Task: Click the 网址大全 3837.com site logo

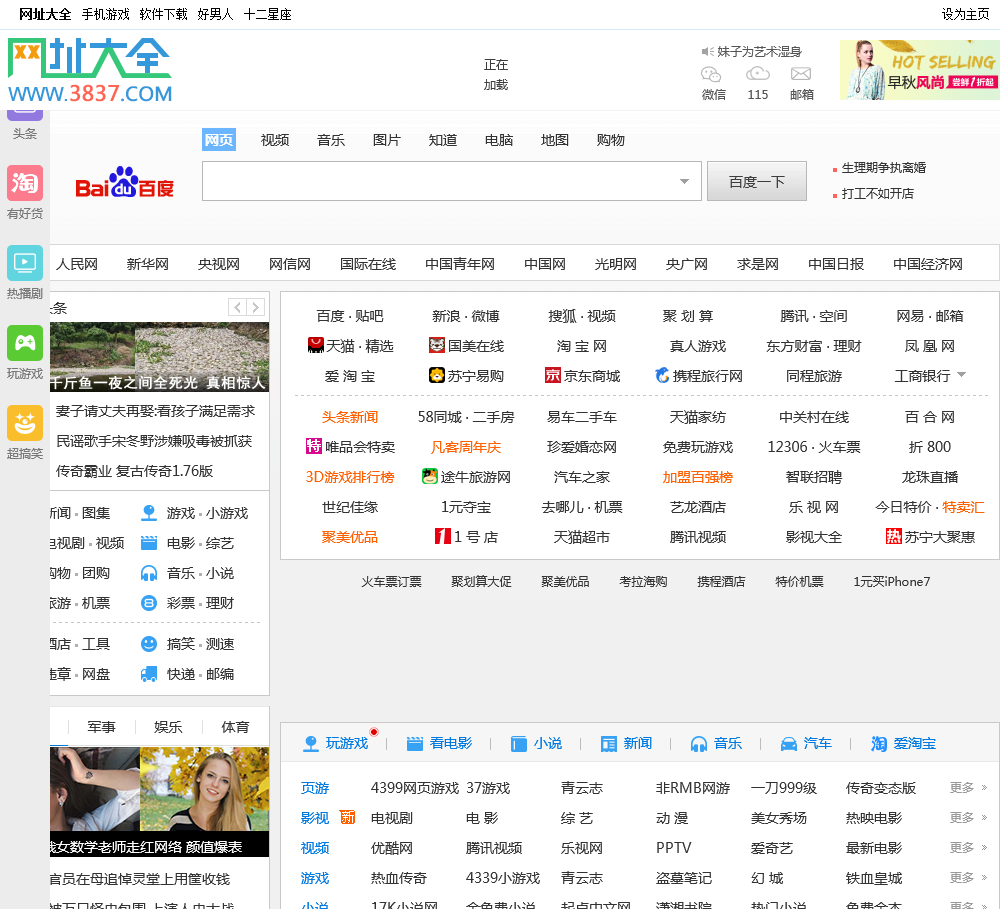Action: (x=90, y=70)
